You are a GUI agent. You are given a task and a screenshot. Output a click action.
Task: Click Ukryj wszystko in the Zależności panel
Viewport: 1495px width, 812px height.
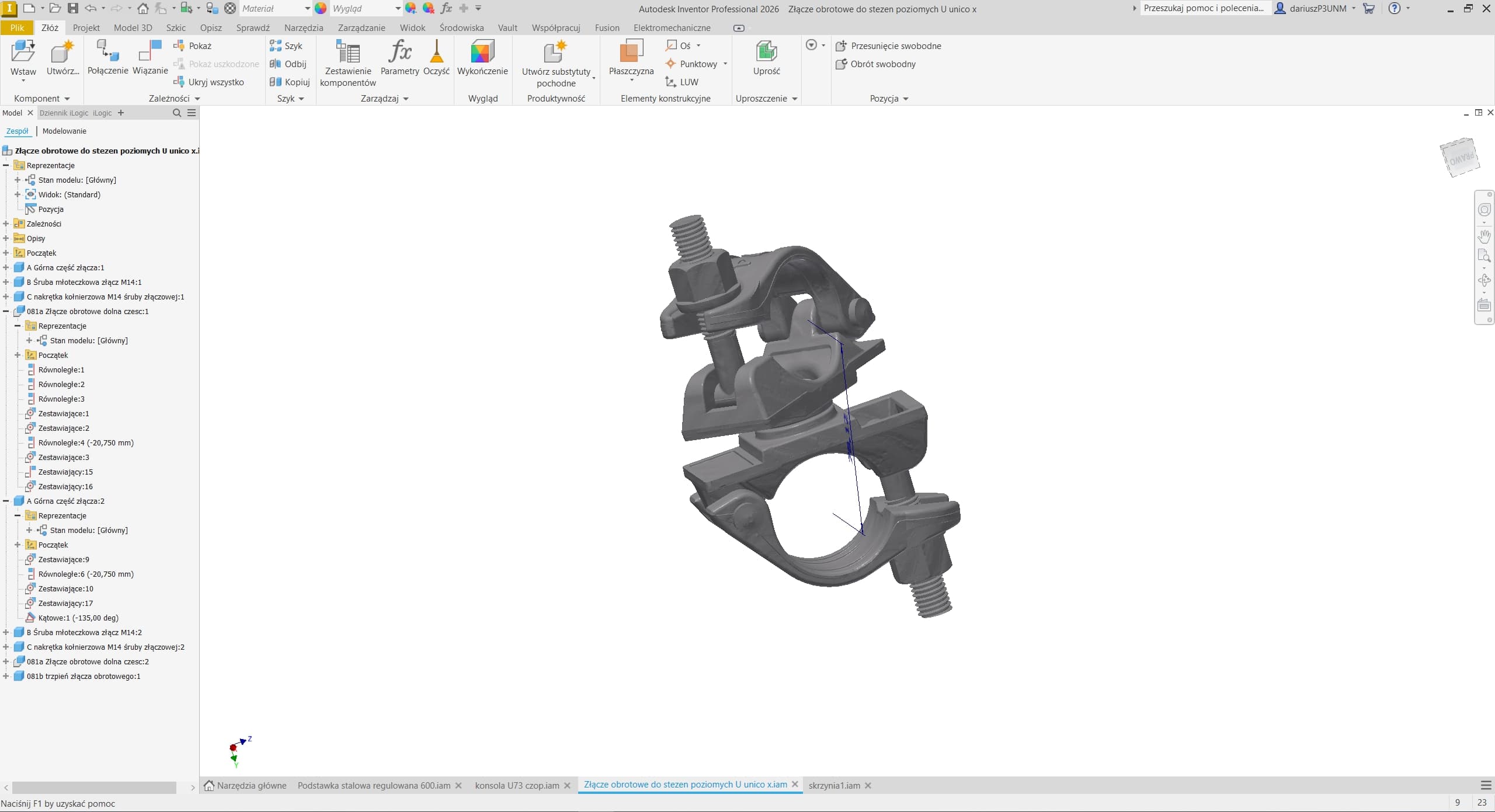[x=215, y=82]
